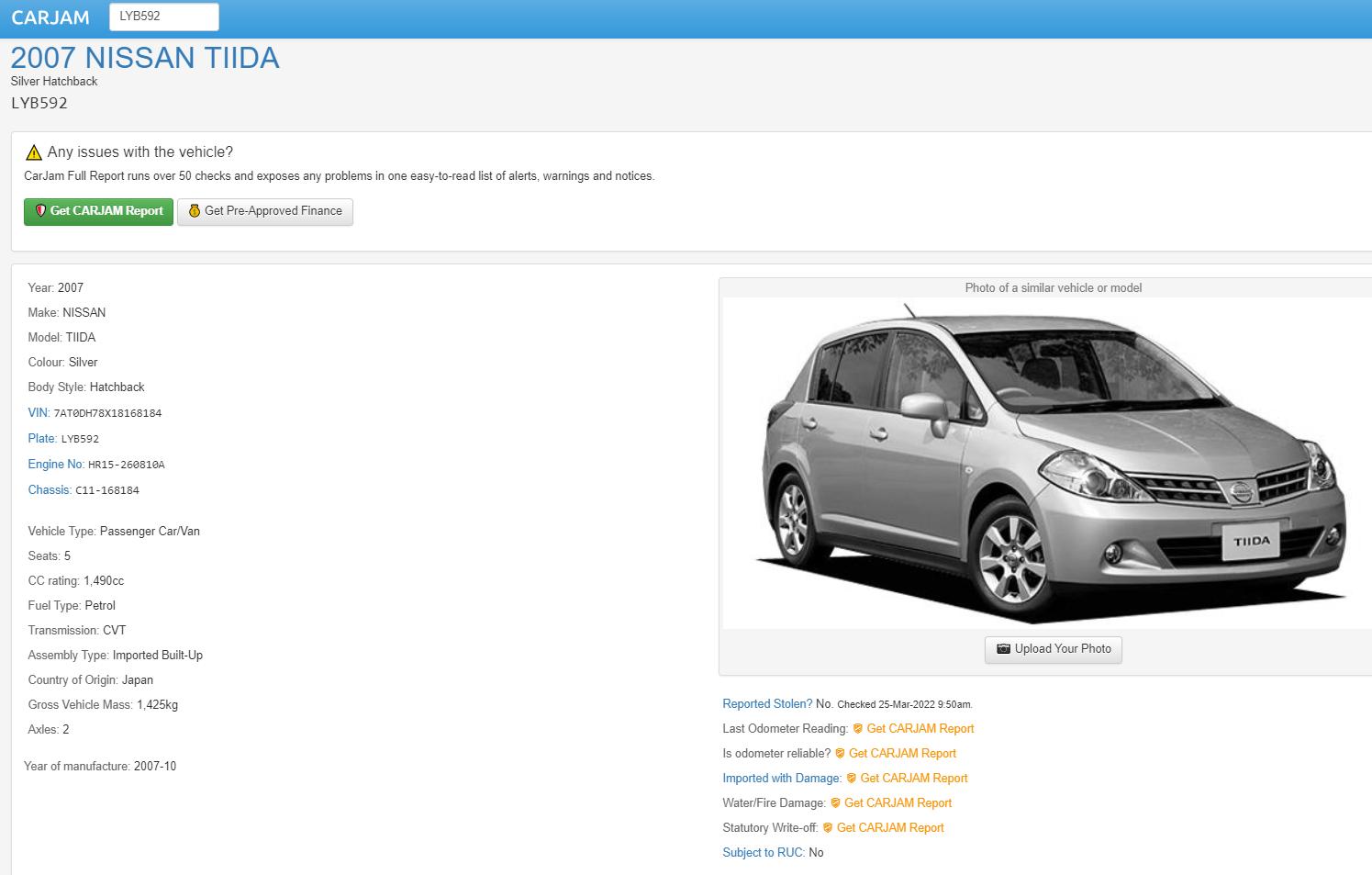Click the Any issues with the vehicle? heading

point(140,152)
